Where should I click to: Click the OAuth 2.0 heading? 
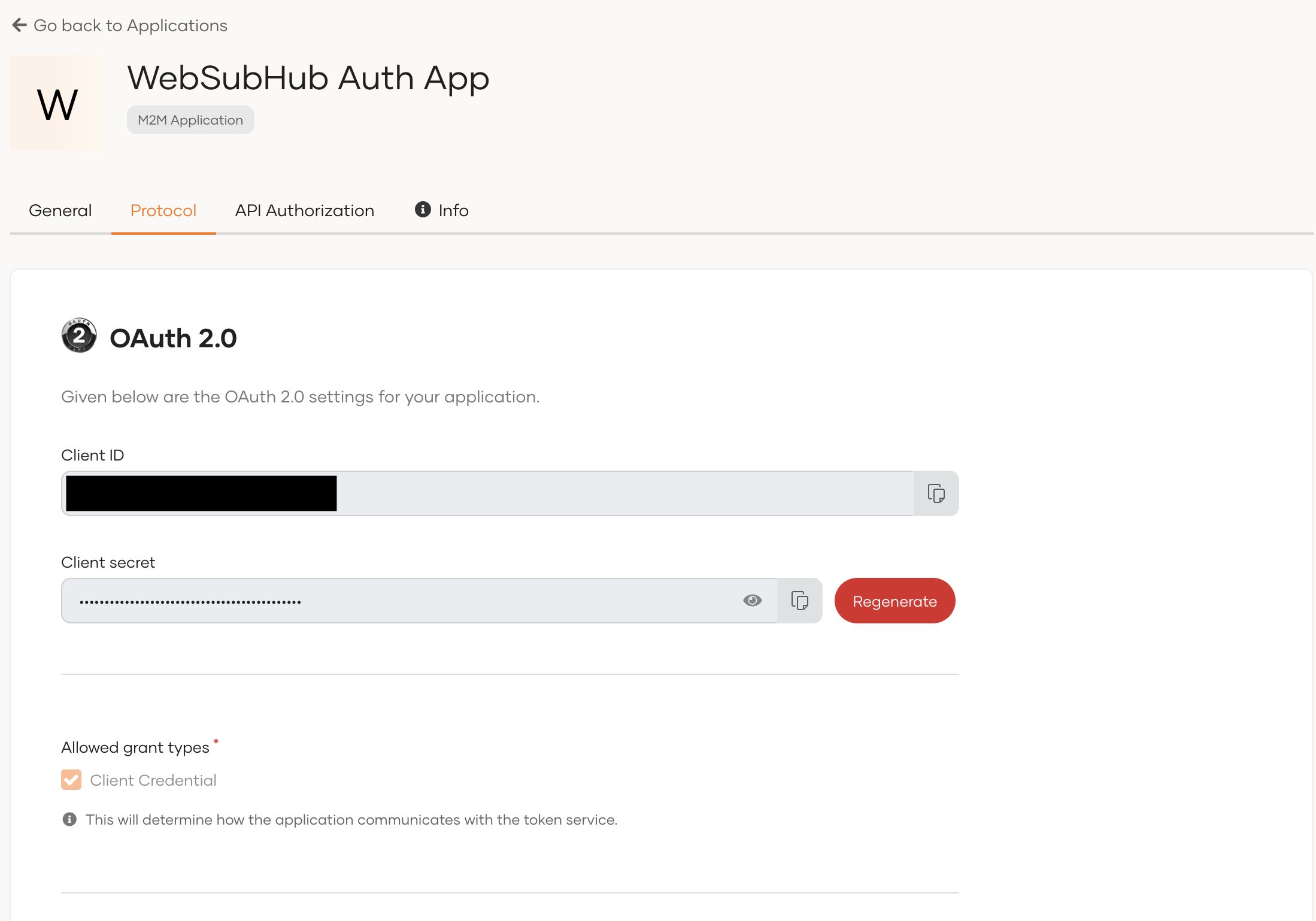coord(173,338)
